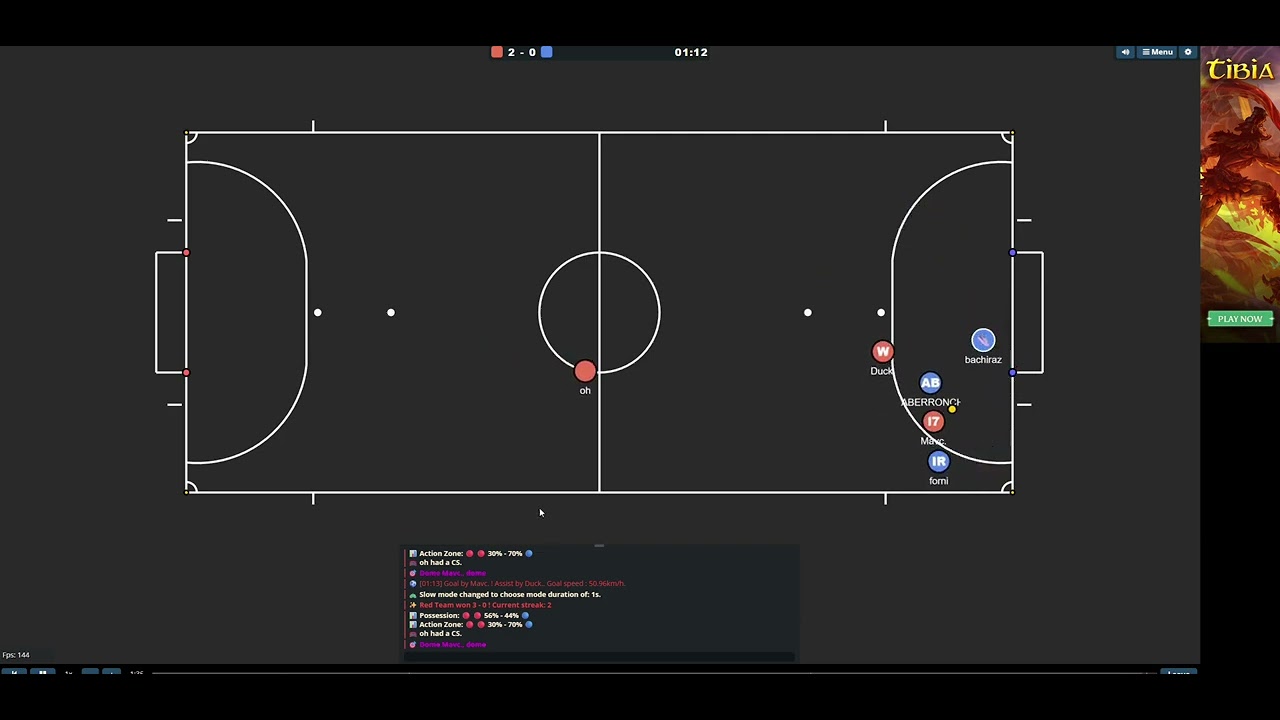1280x720 pixels.
Task: Open settings with the gear icon
Action: [x=1188, y=52]
